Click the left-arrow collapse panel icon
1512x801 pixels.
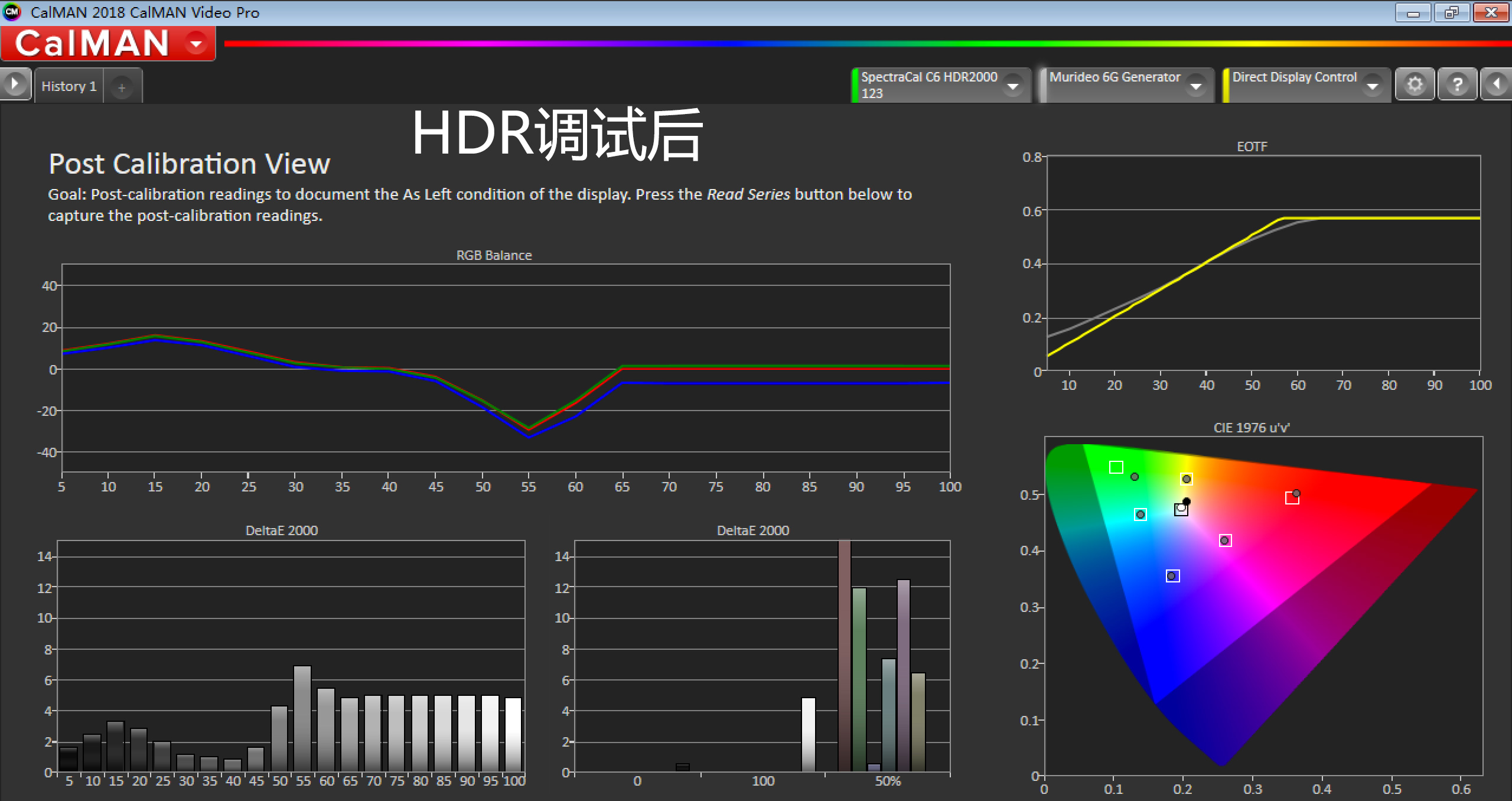(x=1496, y=84)
